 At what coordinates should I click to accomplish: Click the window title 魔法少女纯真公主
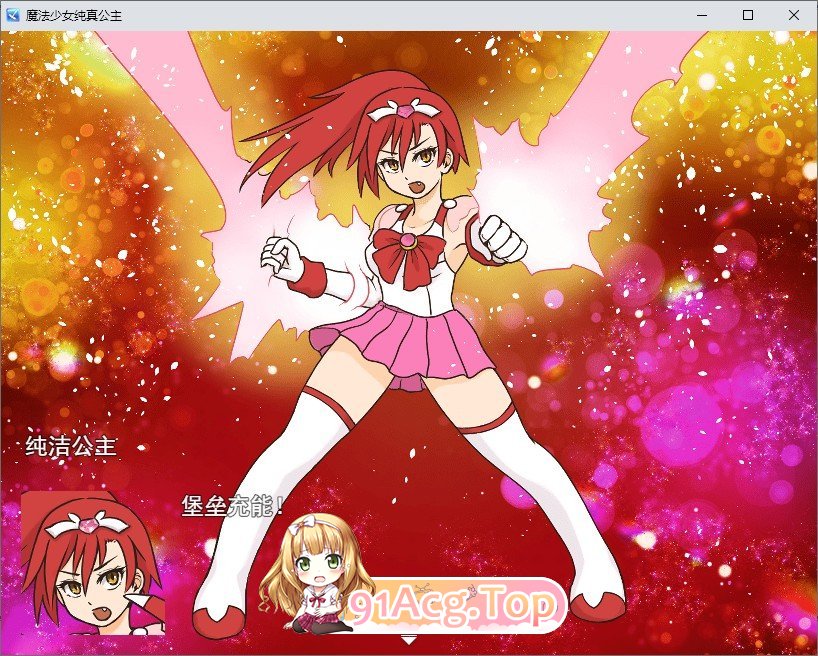coord(74,16)
